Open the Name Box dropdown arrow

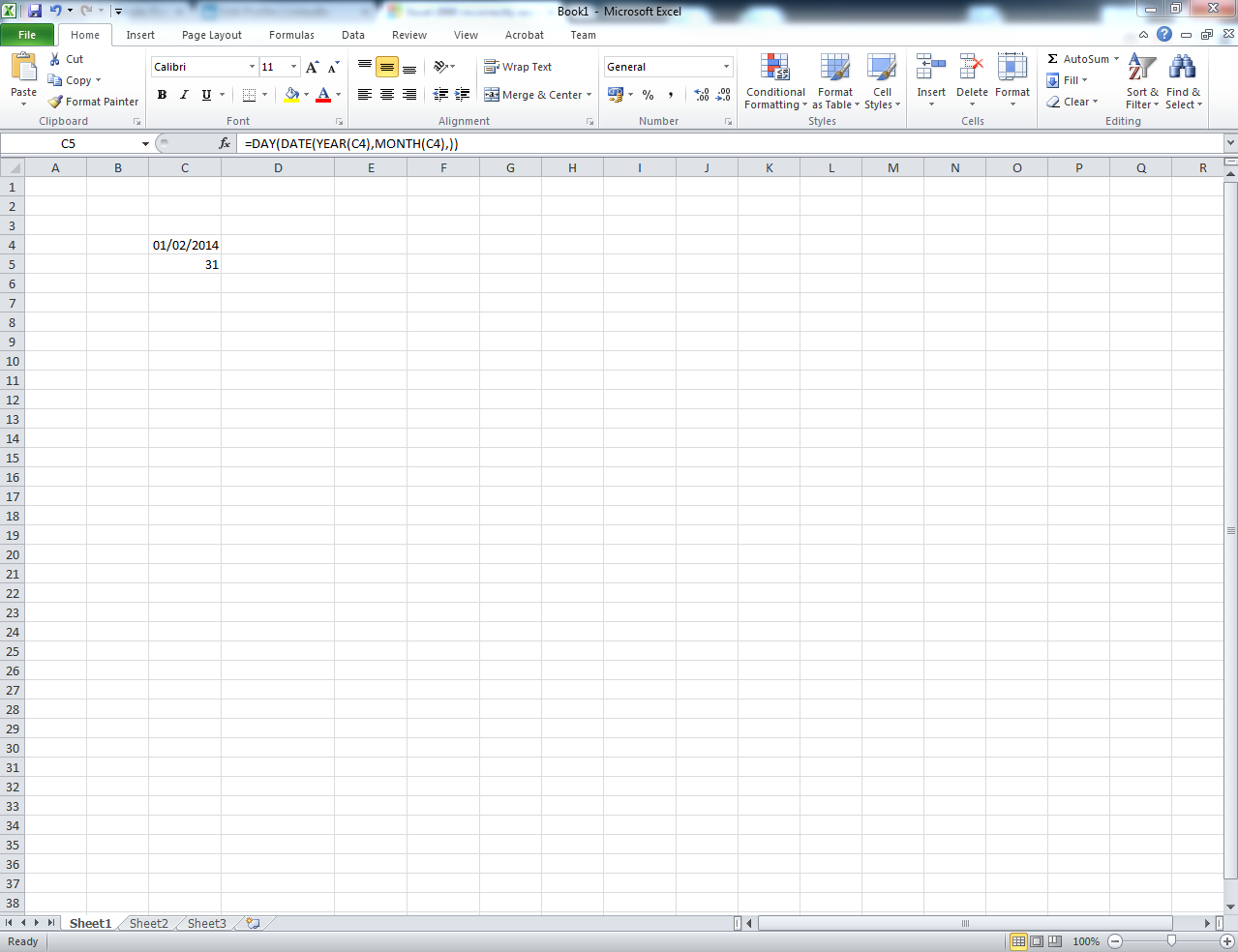145,143
